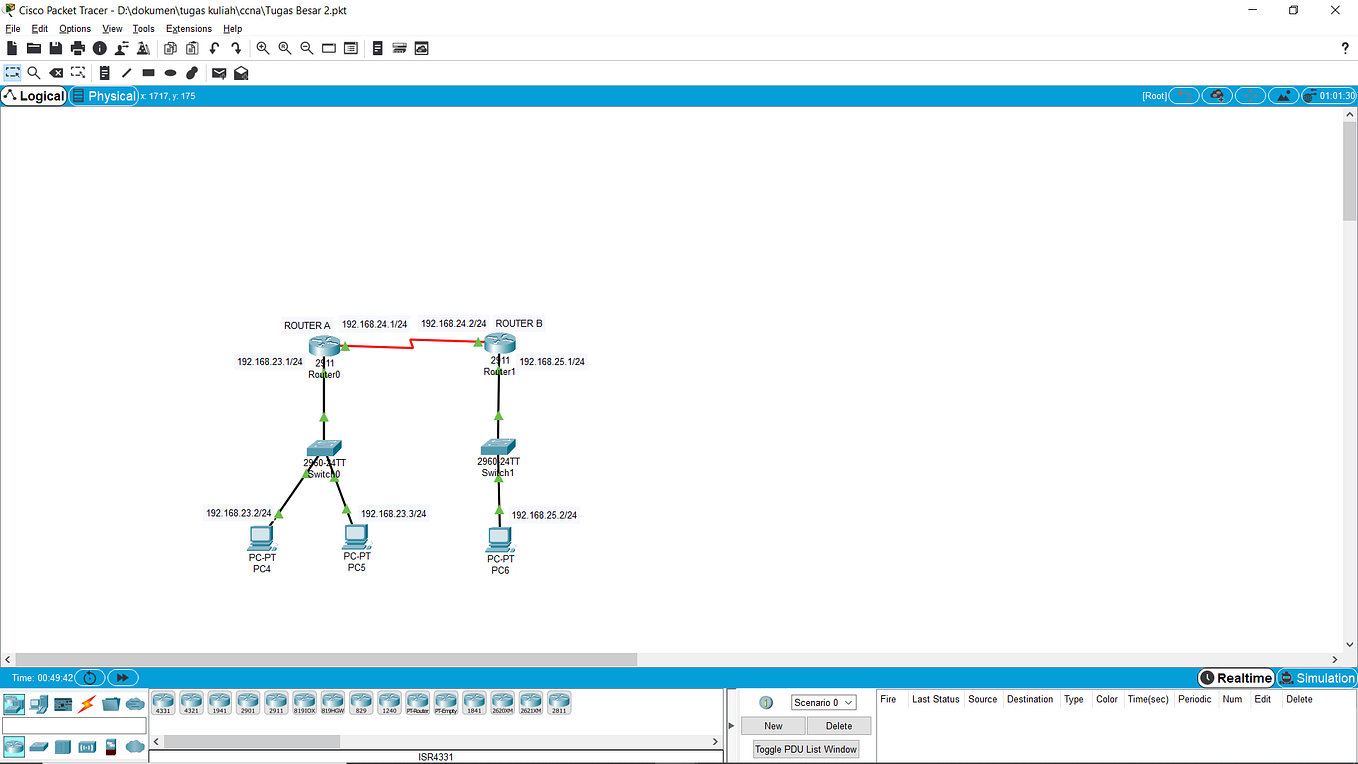Pick the Place Note tool
This screenshot has height=764, width=1358.
point(104,73)
